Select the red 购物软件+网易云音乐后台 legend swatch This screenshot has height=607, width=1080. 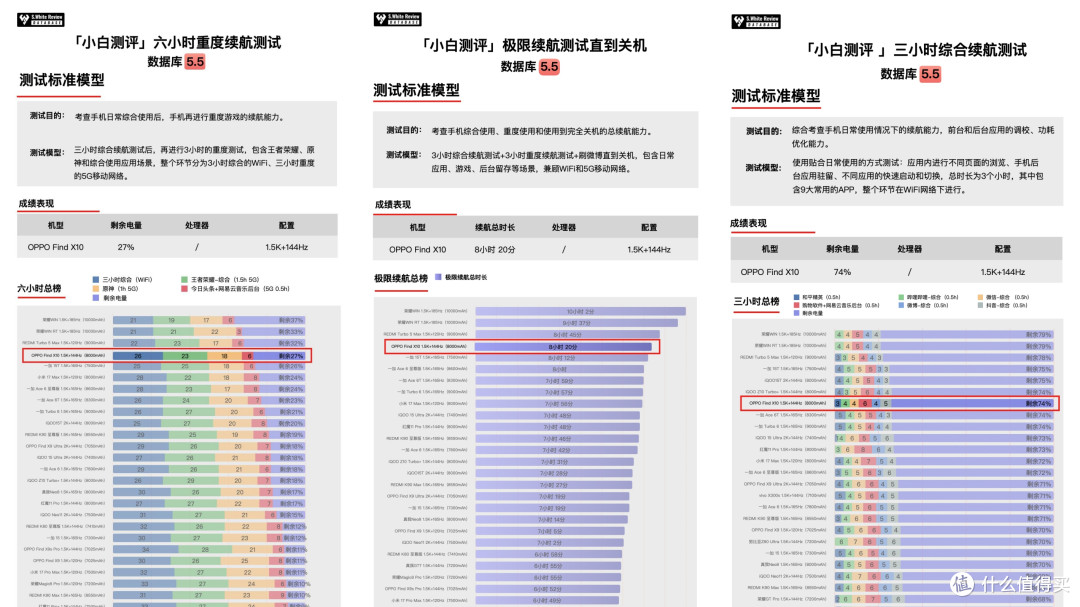click(796, 305)
